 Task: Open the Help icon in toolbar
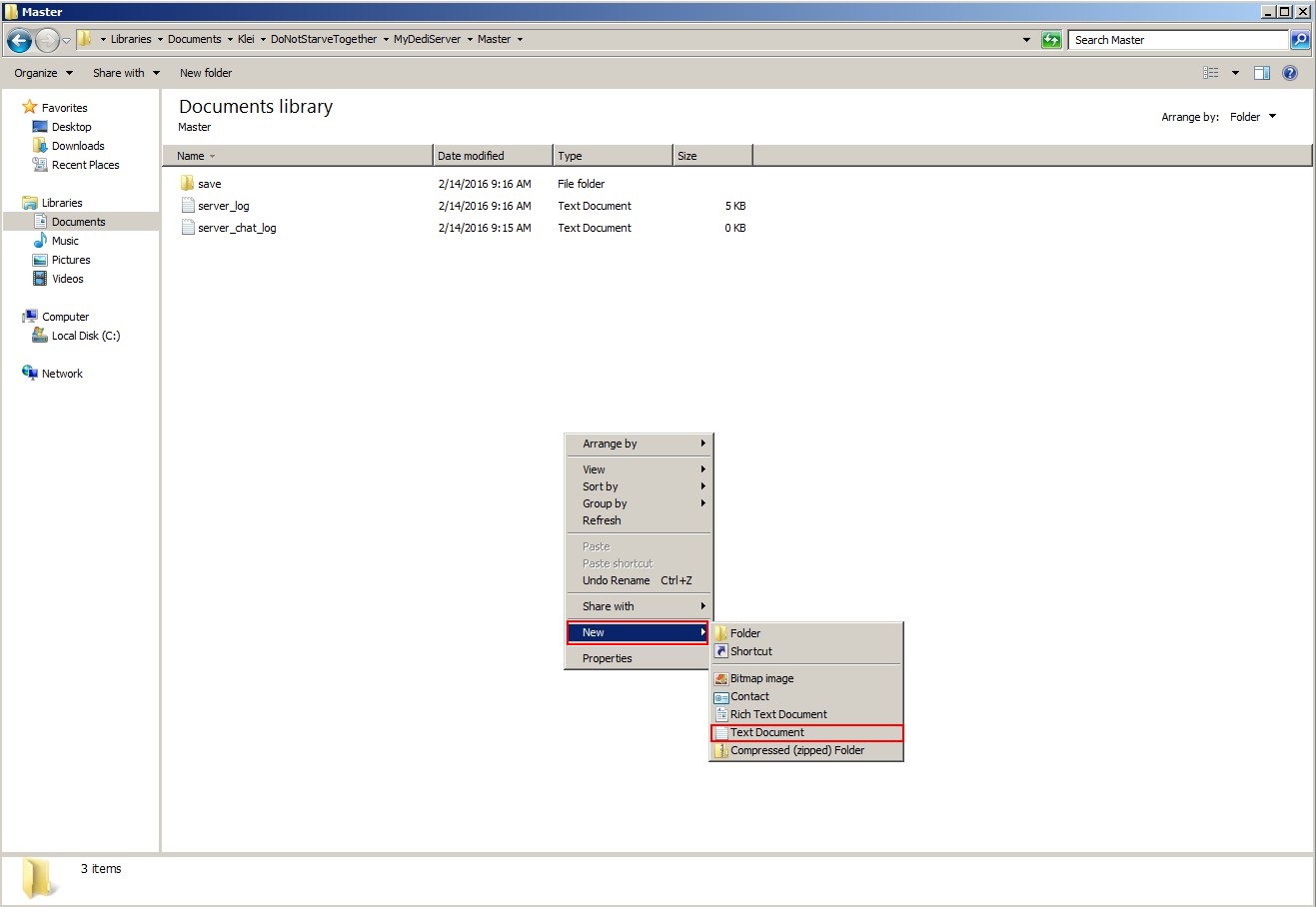(x=1290, y=73)
